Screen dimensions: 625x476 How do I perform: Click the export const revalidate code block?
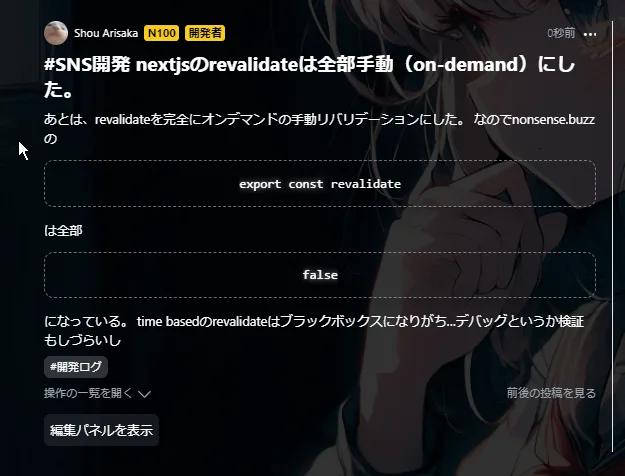[320, 184]
